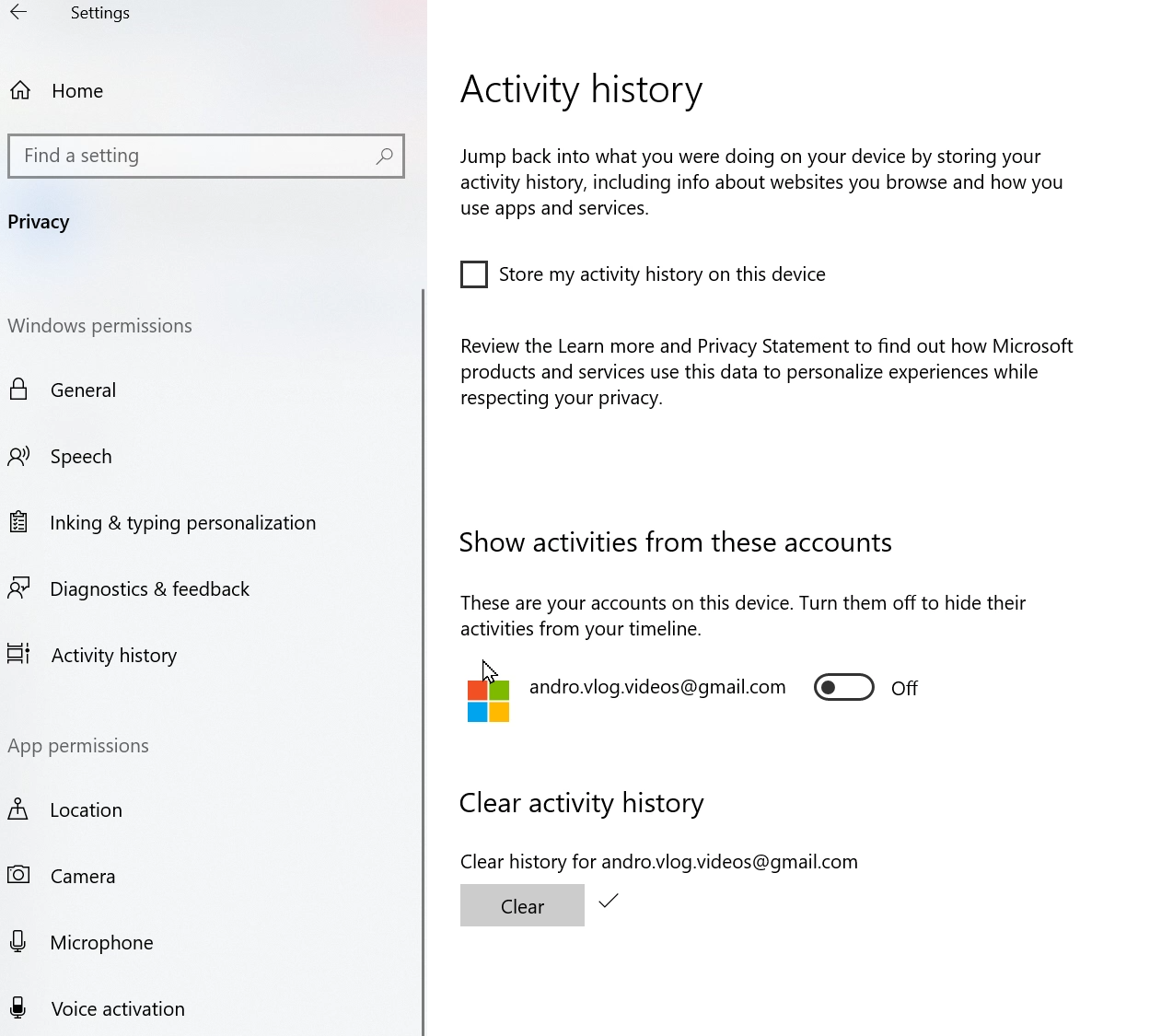The width and height of the screenshot is (1161, 1036).
Task: Click the General lock icon
Action: click(x=18, y=390)
